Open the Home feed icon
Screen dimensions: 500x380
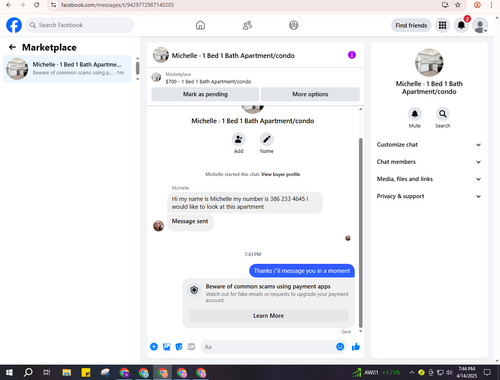[x=200, y=25]
